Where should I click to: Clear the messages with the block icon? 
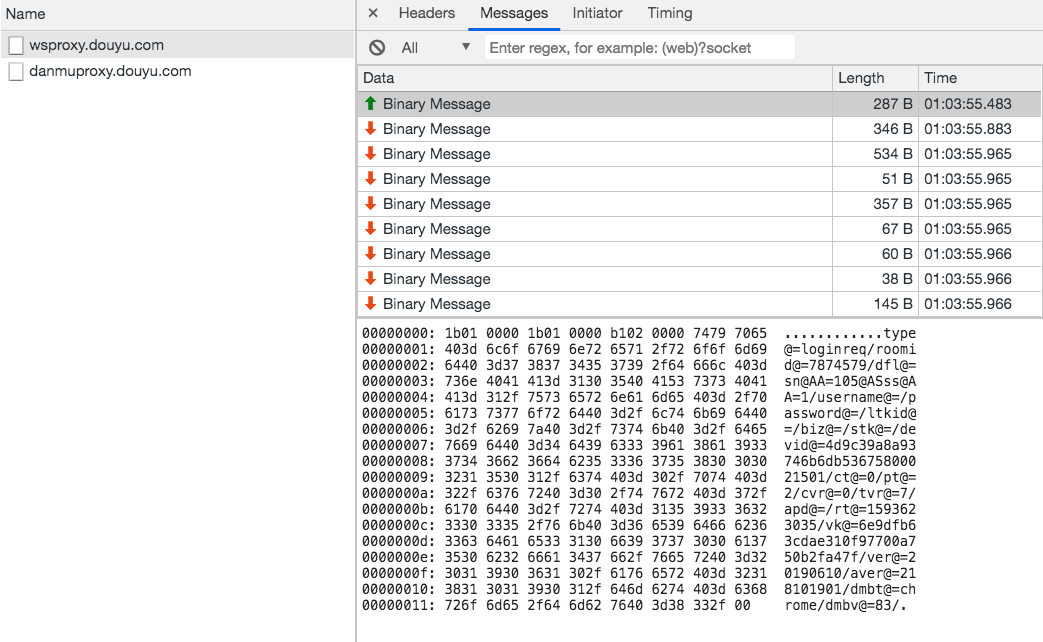tap(377, 48)
